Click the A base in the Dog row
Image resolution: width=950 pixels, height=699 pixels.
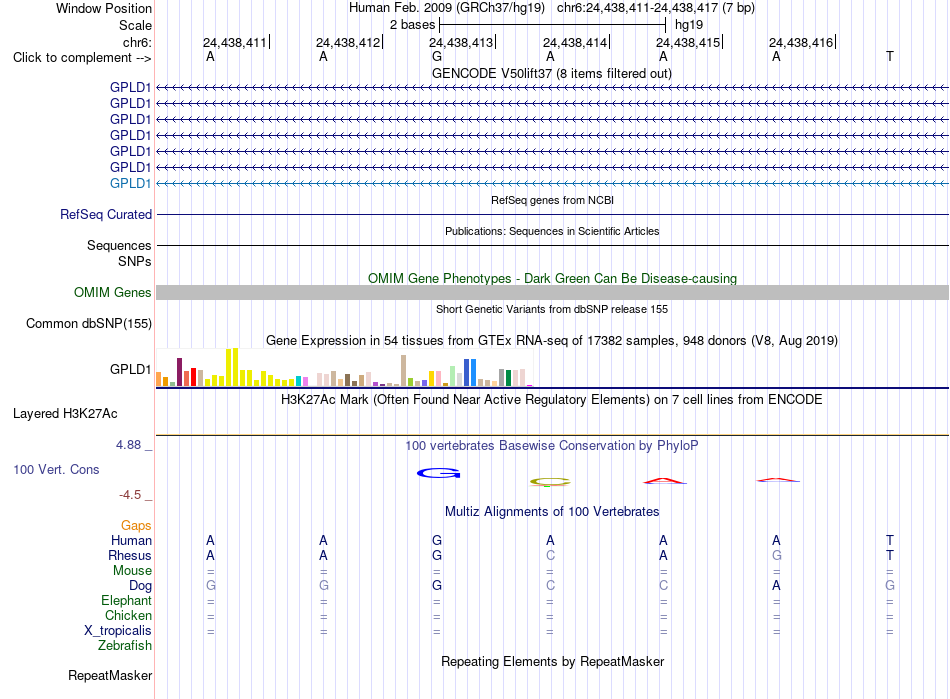click(776, 586)
